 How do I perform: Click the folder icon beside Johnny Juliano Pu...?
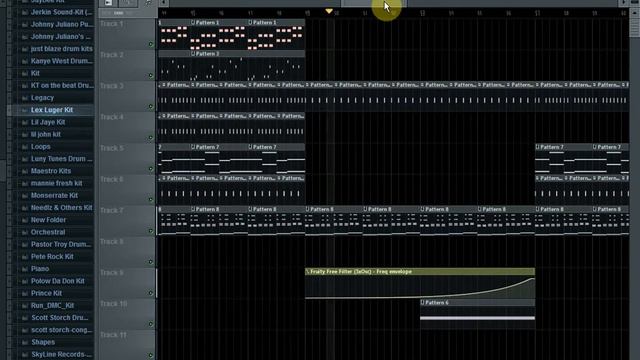pos(24,25)
